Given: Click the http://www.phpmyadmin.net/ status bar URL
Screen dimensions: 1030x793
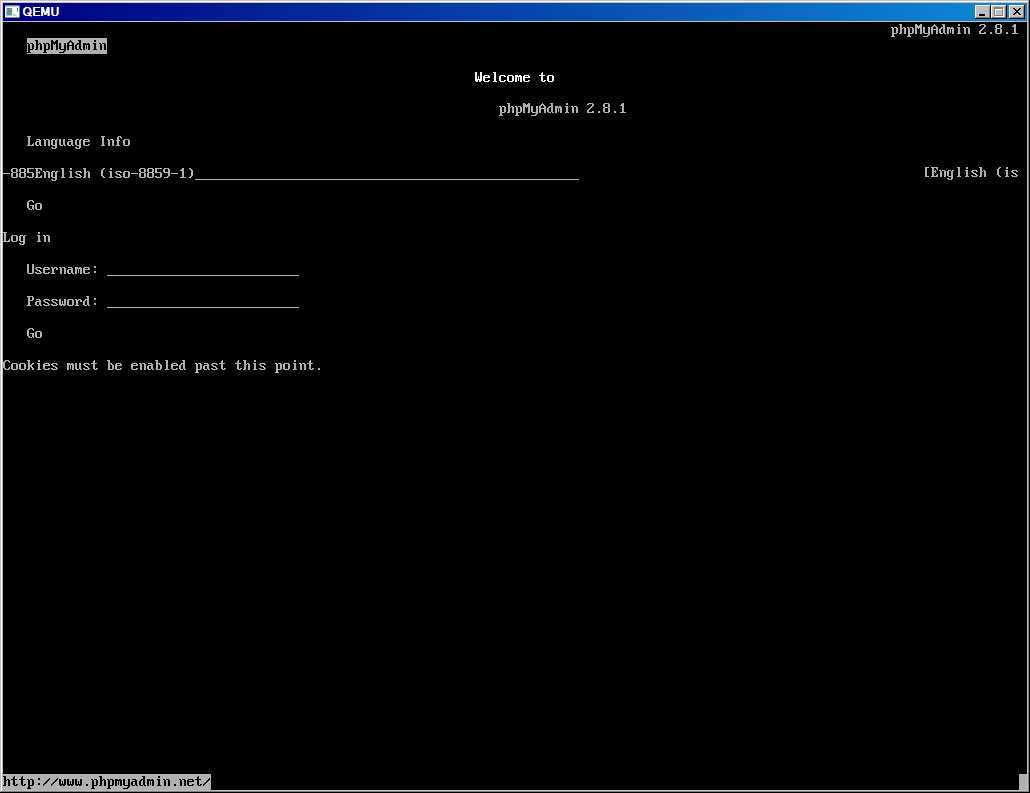Looking at the screenshot, I should click(106, 782).
